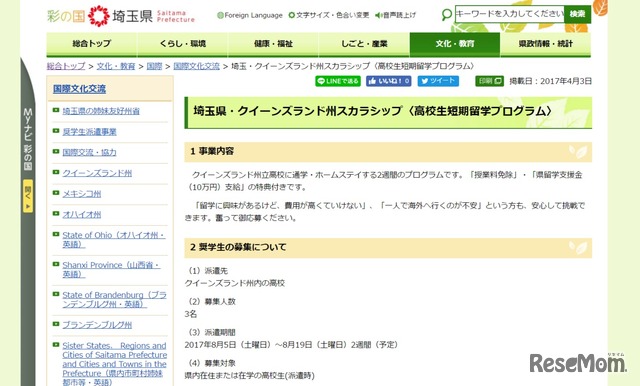Viewport: 640px width, 386px height.
Task: Click 文化・教育 in the breadcrumb
Action: (116, 66)
